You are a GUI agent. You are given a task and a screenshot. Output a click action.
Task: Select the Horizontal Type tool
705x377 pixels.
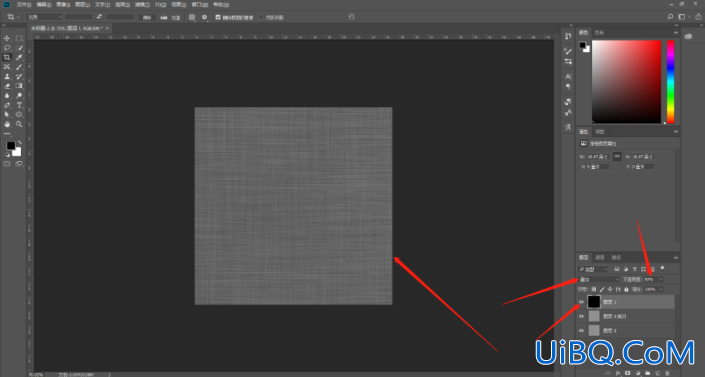pyautogui.click(x=19, y=105)
